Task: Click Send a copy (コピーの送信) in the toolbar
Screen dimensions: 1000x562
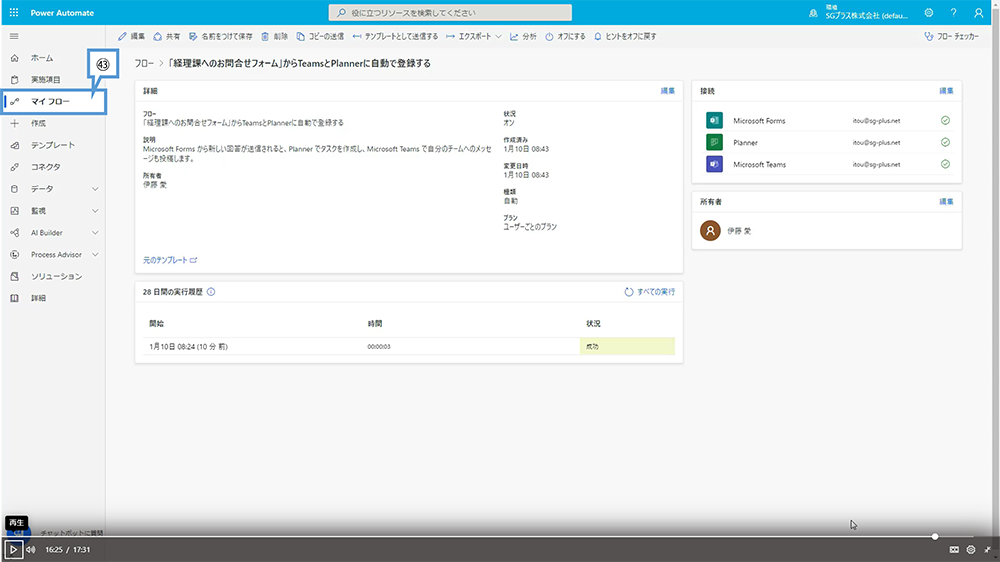Action: point(320,36)
